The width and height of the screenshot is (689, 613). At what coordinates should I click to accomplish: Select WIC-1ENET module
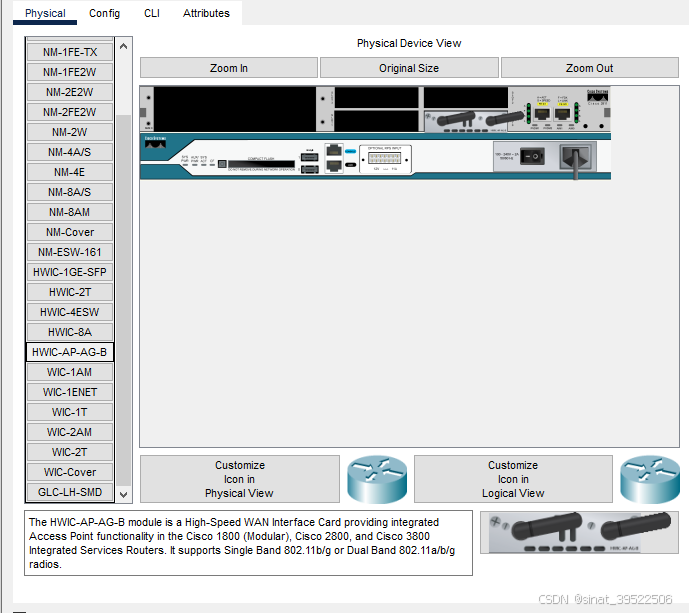[x=70, y=392]
